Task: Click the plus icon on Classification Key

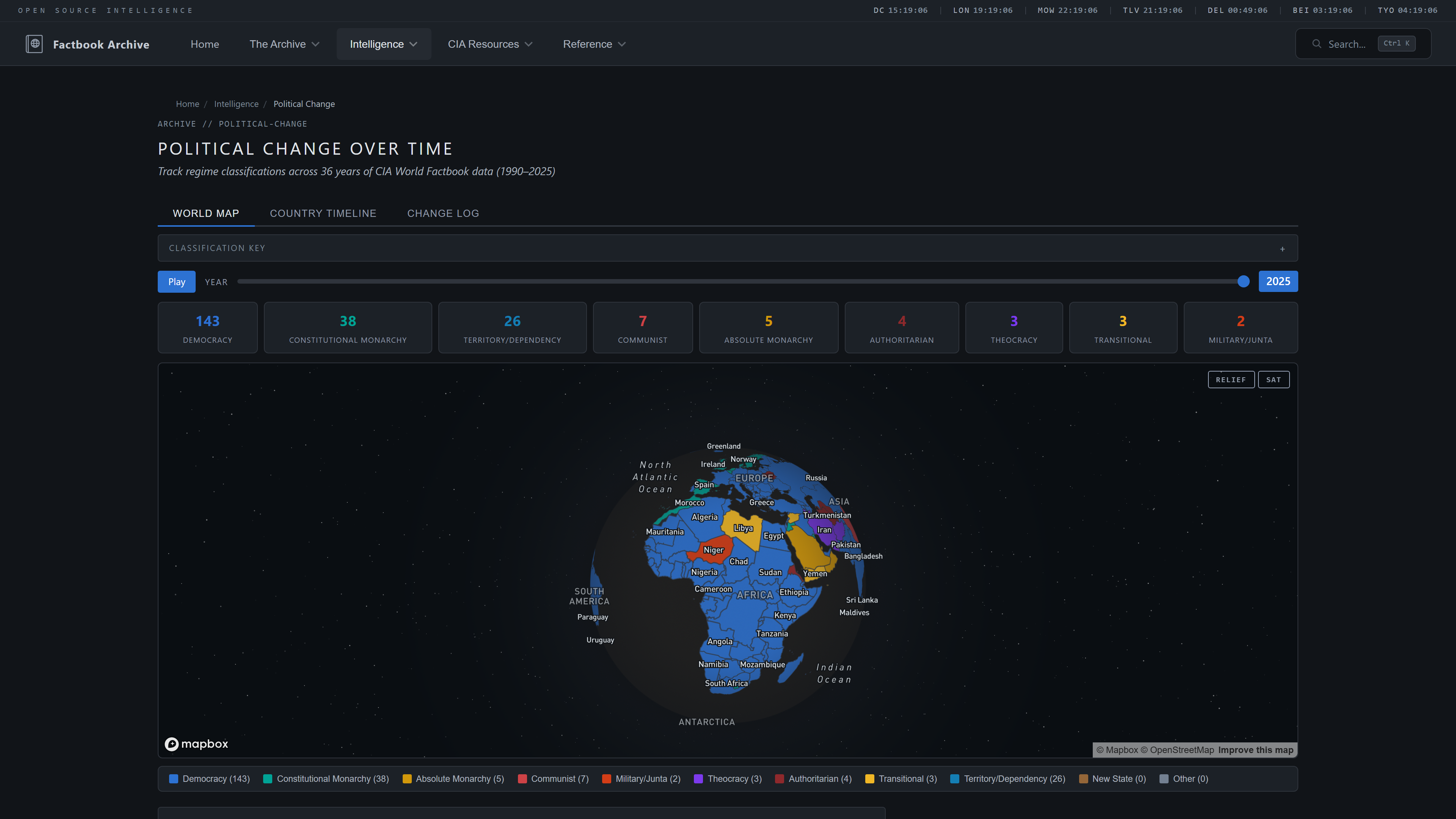Action: (x=1282, y=249)
